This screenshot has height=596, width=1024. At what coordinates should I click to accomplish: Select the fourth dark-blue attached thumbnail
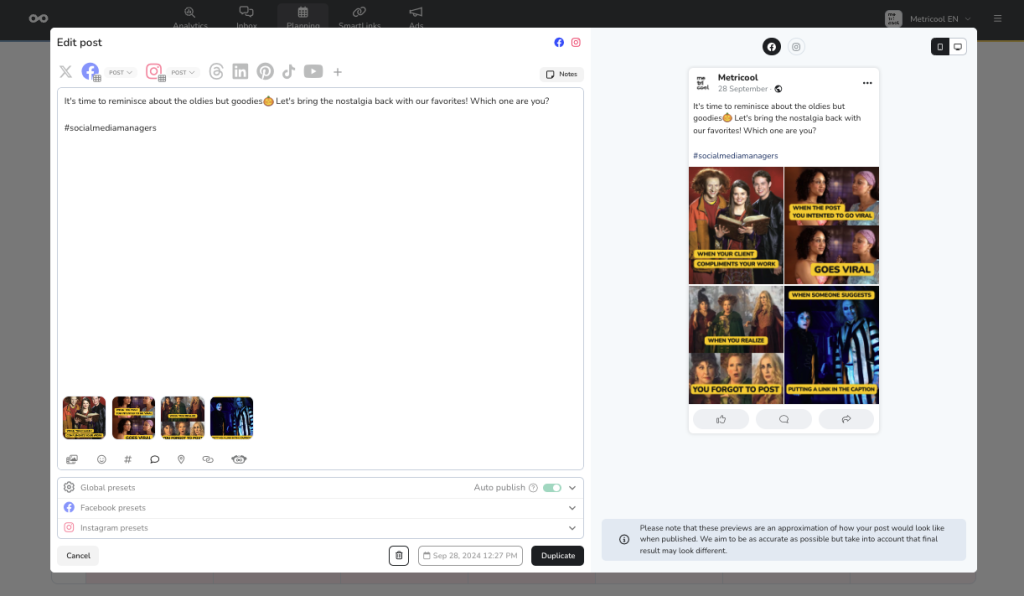(x=232, y=418)
